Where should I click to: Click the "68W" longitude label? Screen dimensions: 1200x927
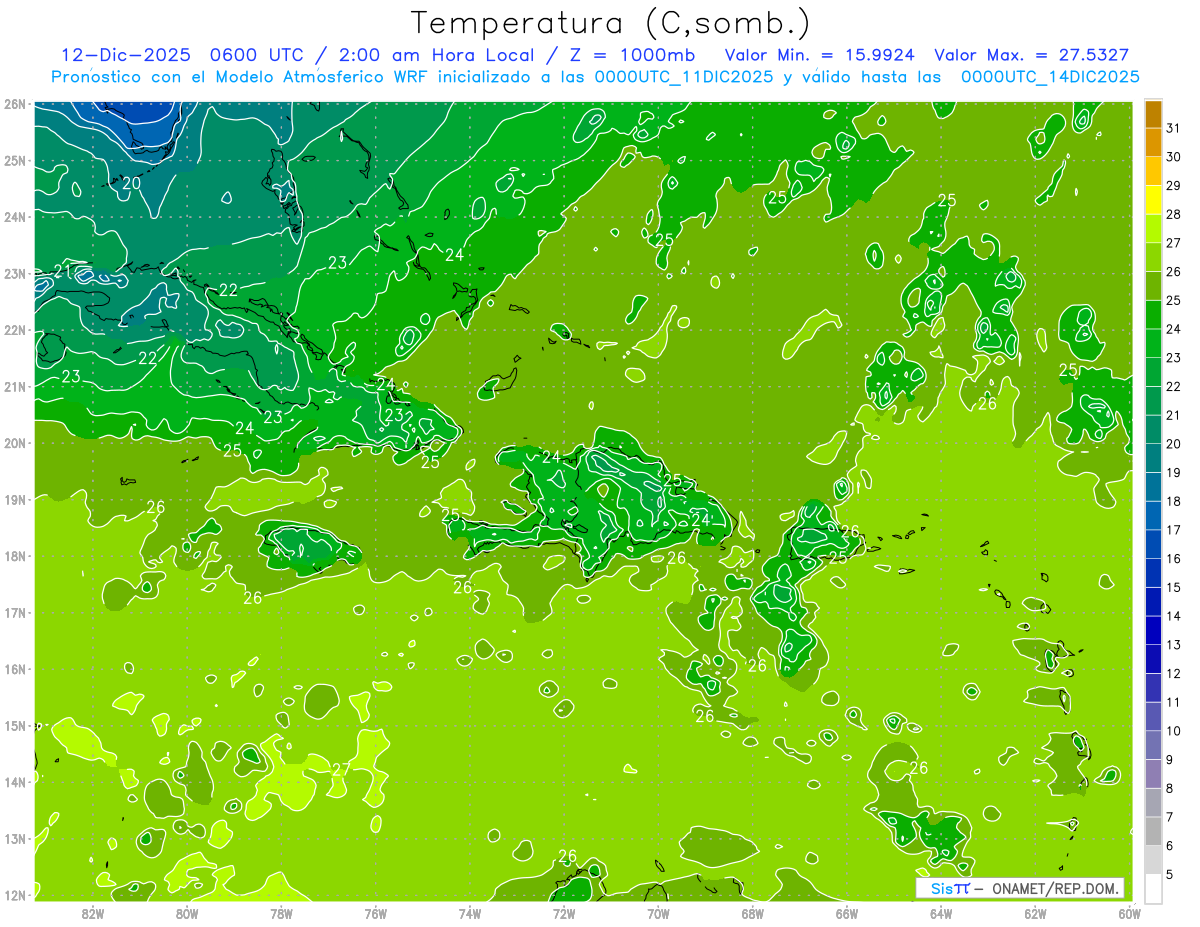752,913
